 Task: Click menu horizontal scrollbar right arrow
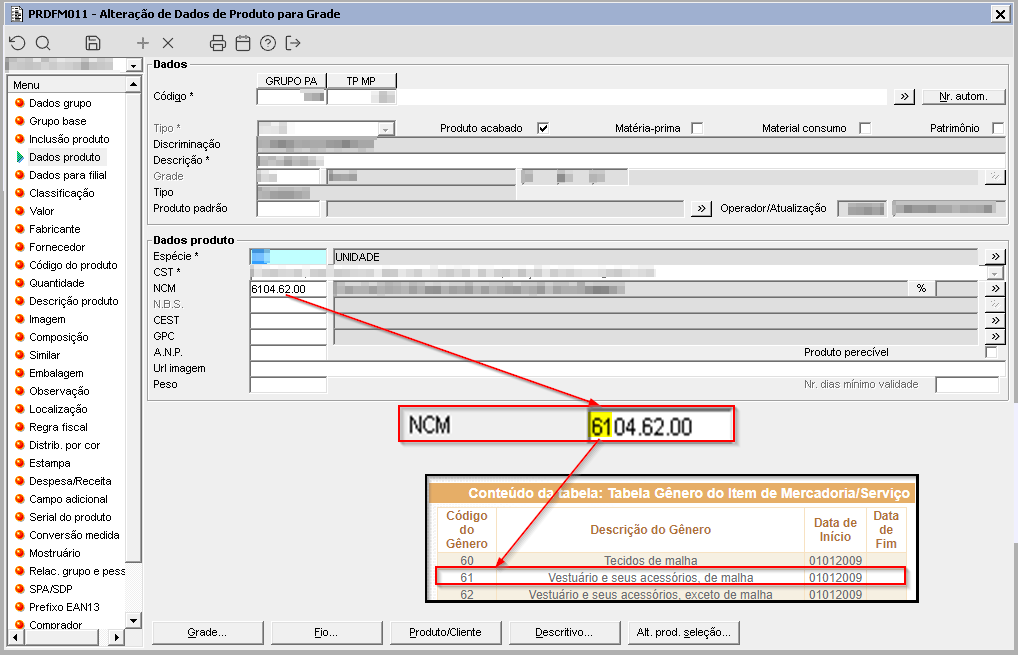pyautogui.click(x=116, y=637)
